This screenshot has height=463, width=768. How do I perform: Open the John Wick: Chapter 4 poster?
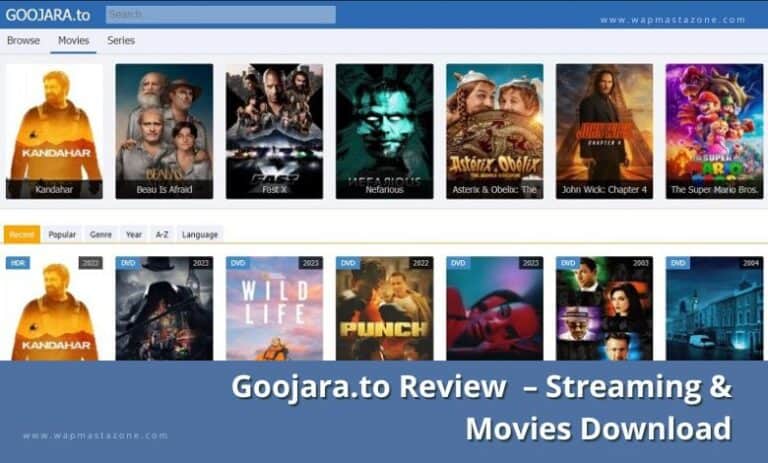point(604,131)
